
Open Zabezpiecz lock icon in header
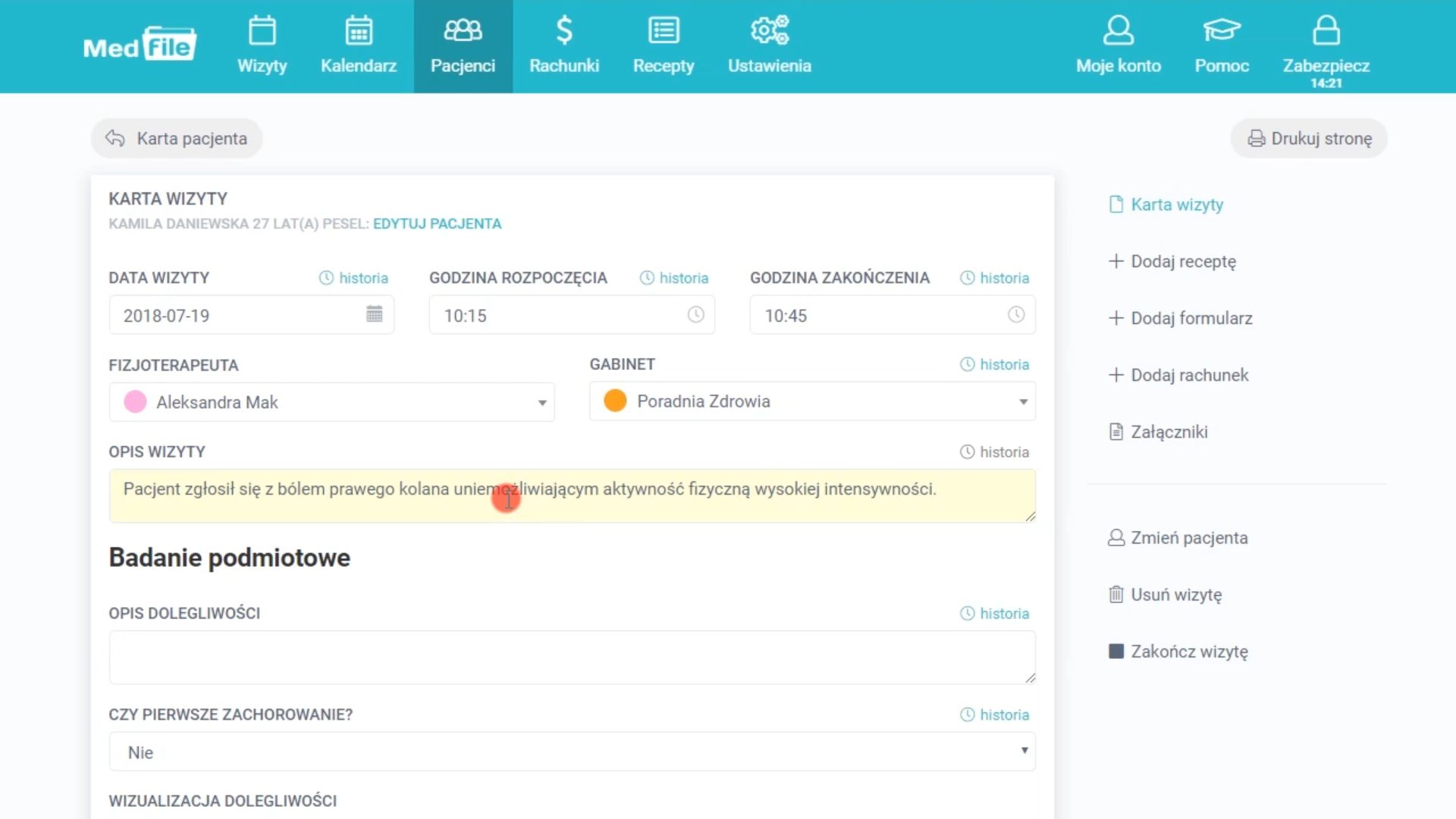pos(1326,31)
